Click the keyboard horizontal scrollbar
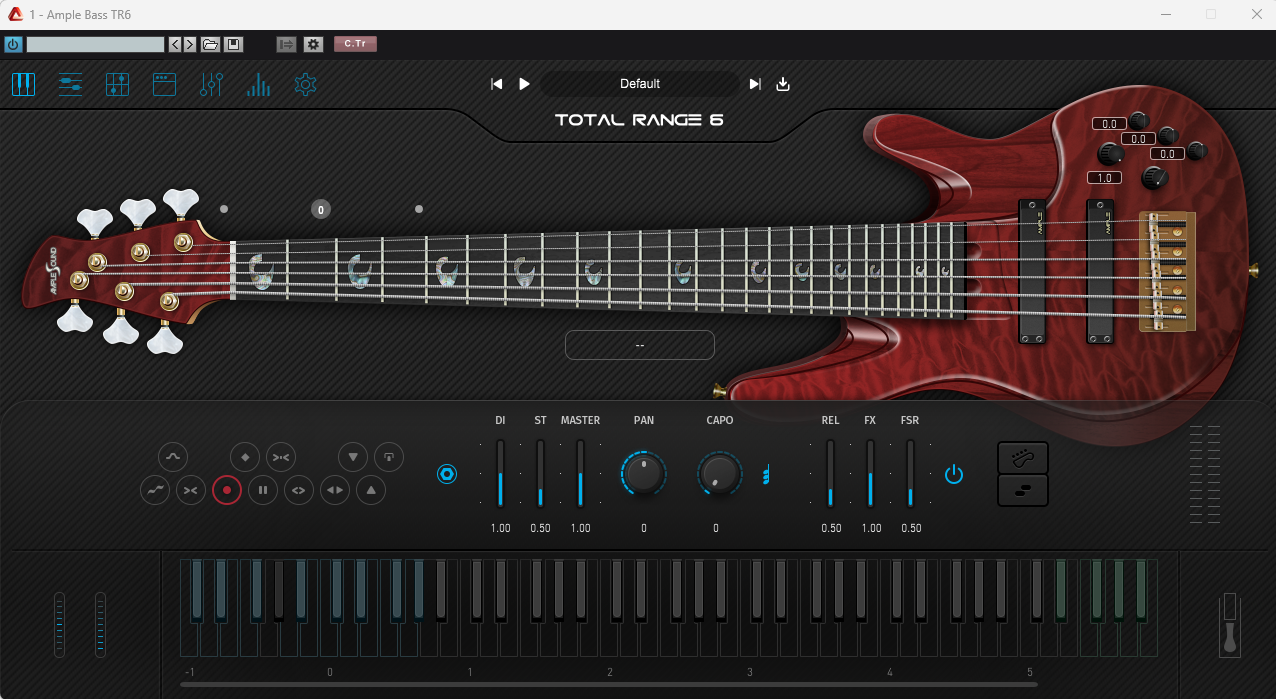The image size is (1276, 699). (x=609, y=685)
